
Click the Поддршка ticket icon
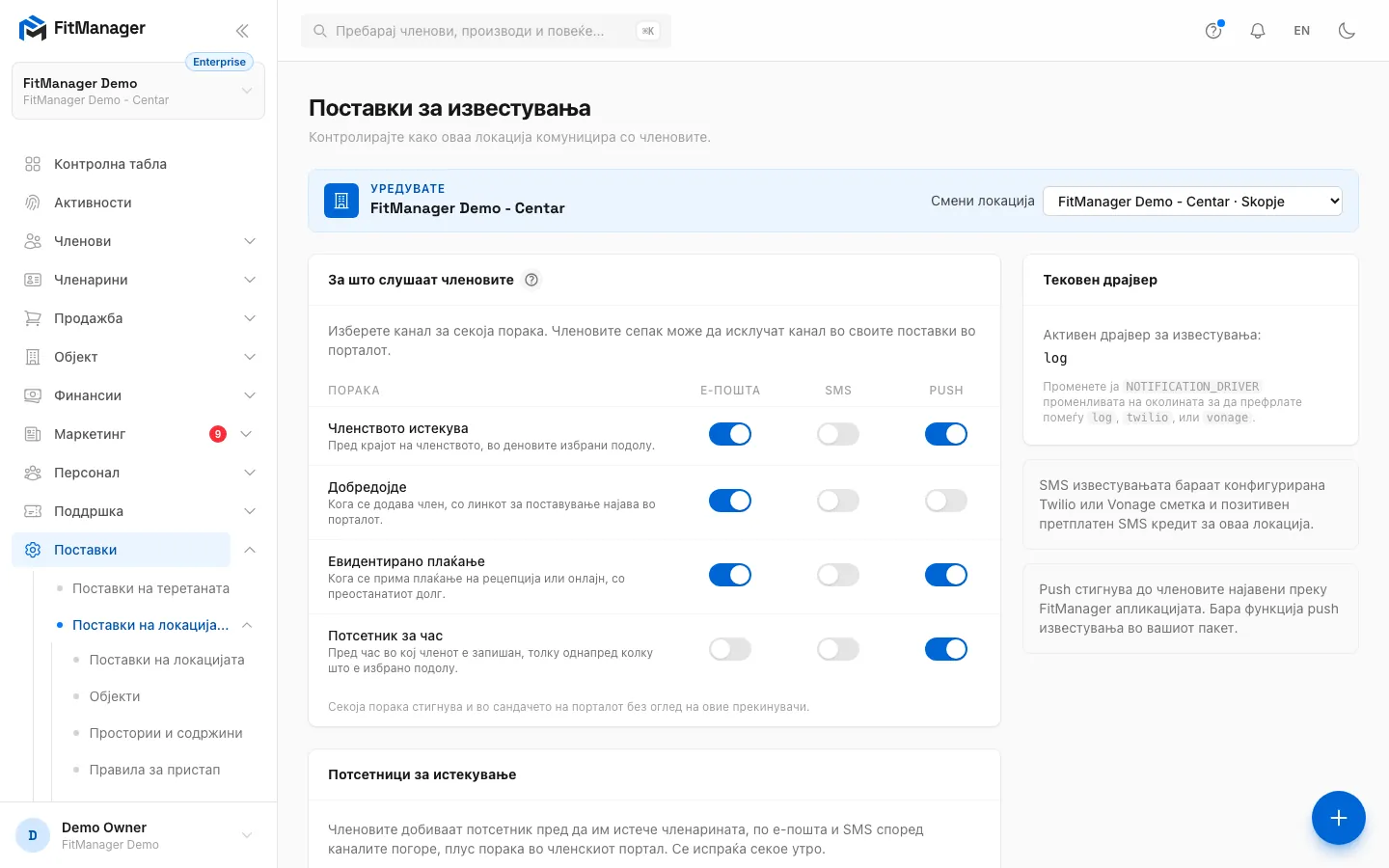33,511
